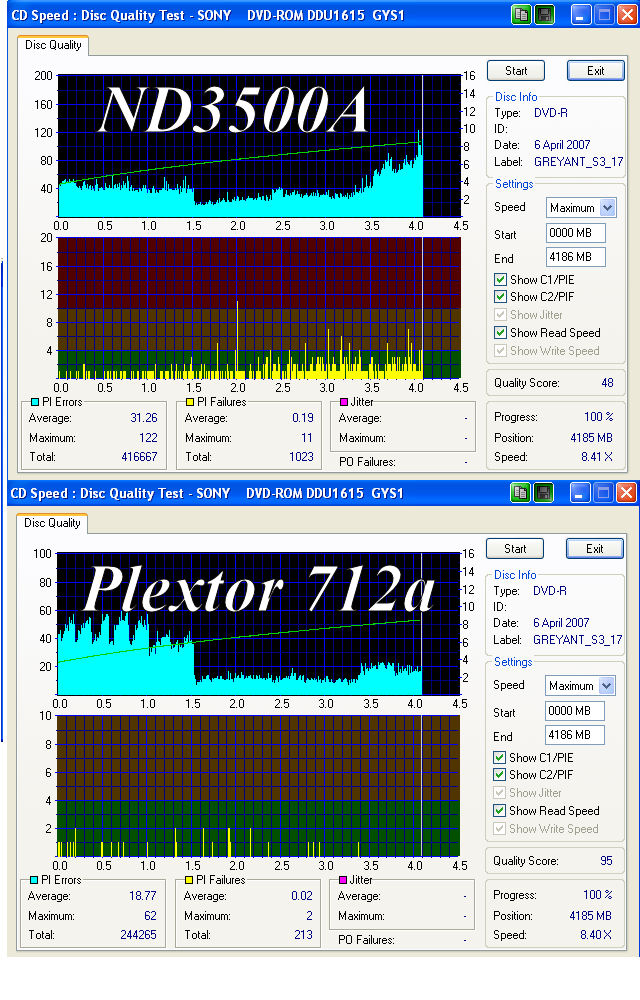Click PI Errors average value 18.77
The width and height of the screenshot is (640, 1000).
point(143,896)
